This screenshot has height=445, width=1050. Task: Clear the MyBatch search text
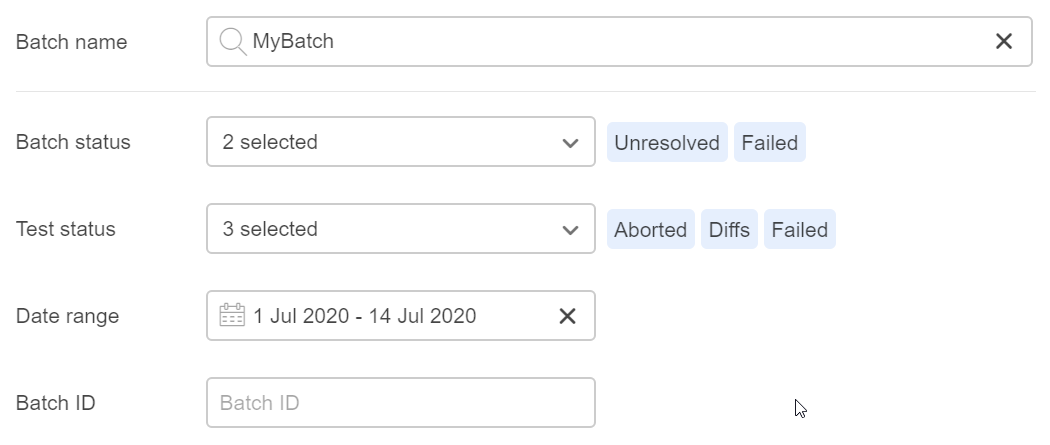pyautogui.click(x=1004, y=42)
